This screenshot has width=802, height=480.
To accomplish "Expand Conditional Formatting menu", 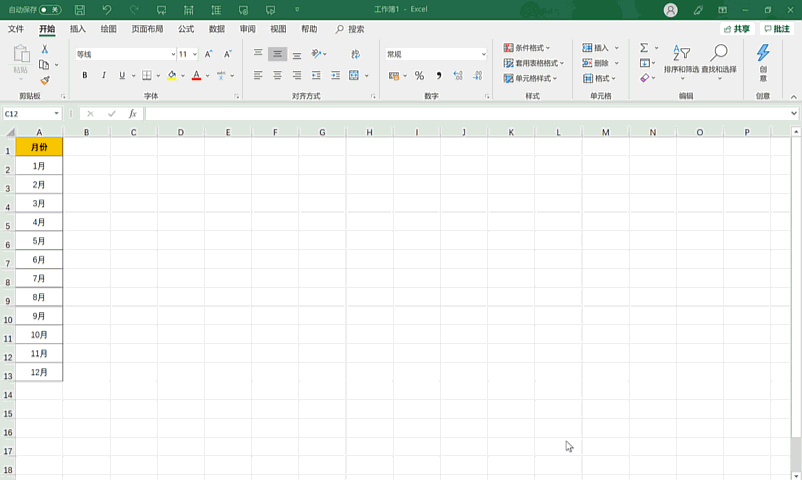I will (526, 48).
